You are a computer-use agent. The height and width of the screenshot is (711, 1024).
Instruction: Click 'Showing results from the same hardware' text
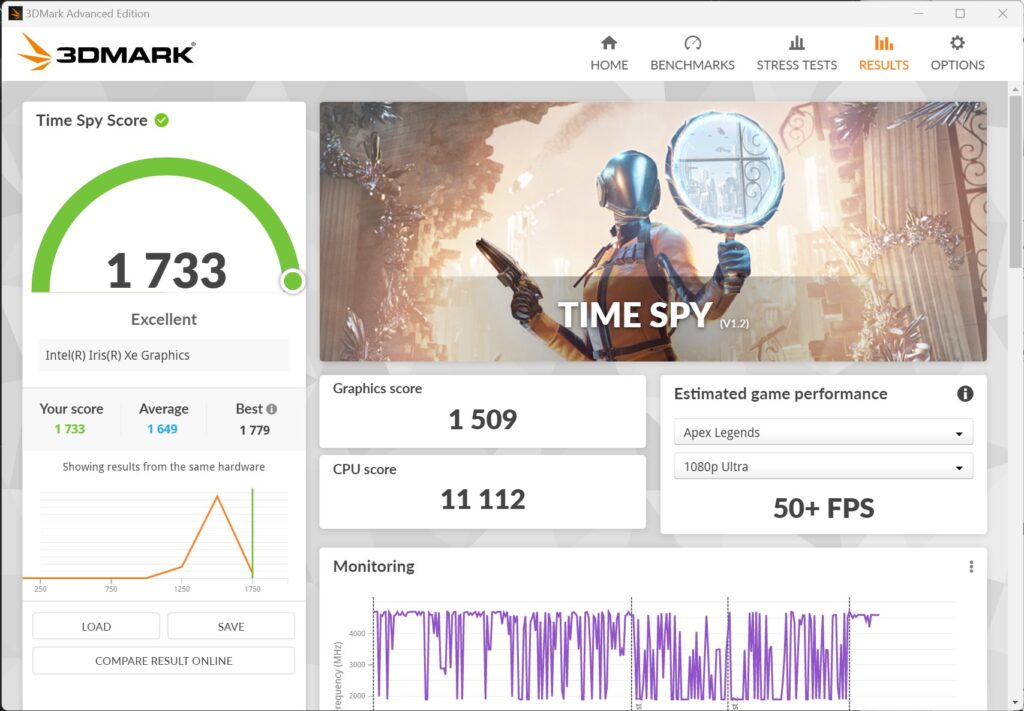click(x=163, y=467)
